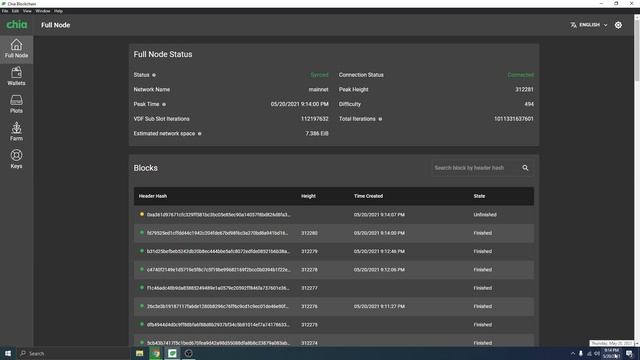Click the Windows taskbar Search box
The image size is (640, 360).
(73, 353)
